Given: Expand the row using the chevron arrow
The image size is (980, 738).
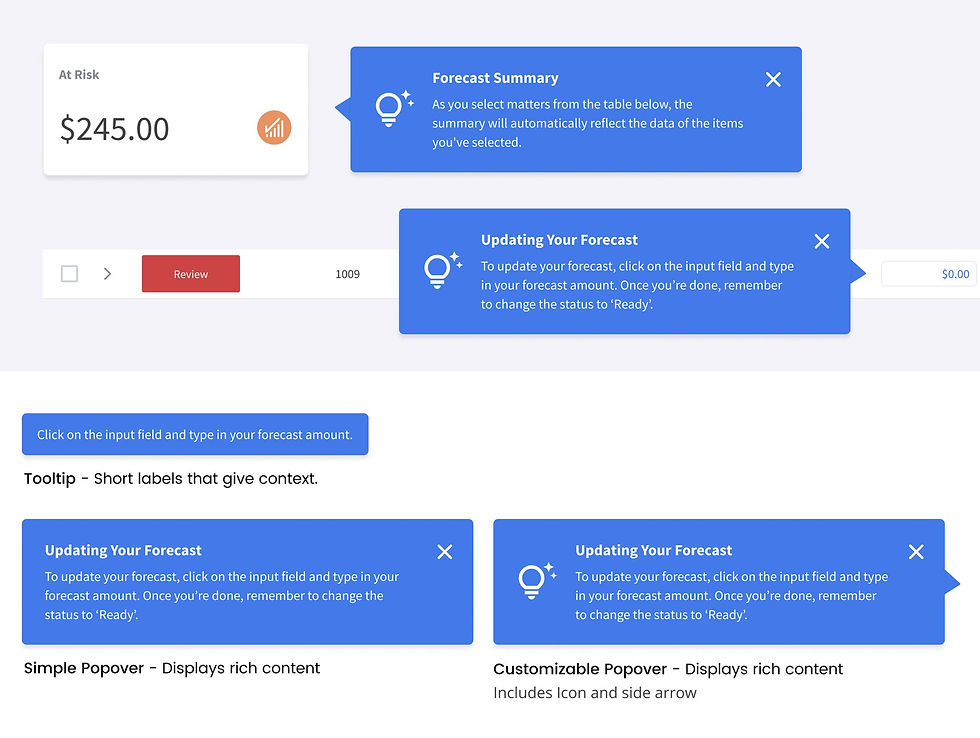Looking at the screenshot, I should tap(107, 274).
